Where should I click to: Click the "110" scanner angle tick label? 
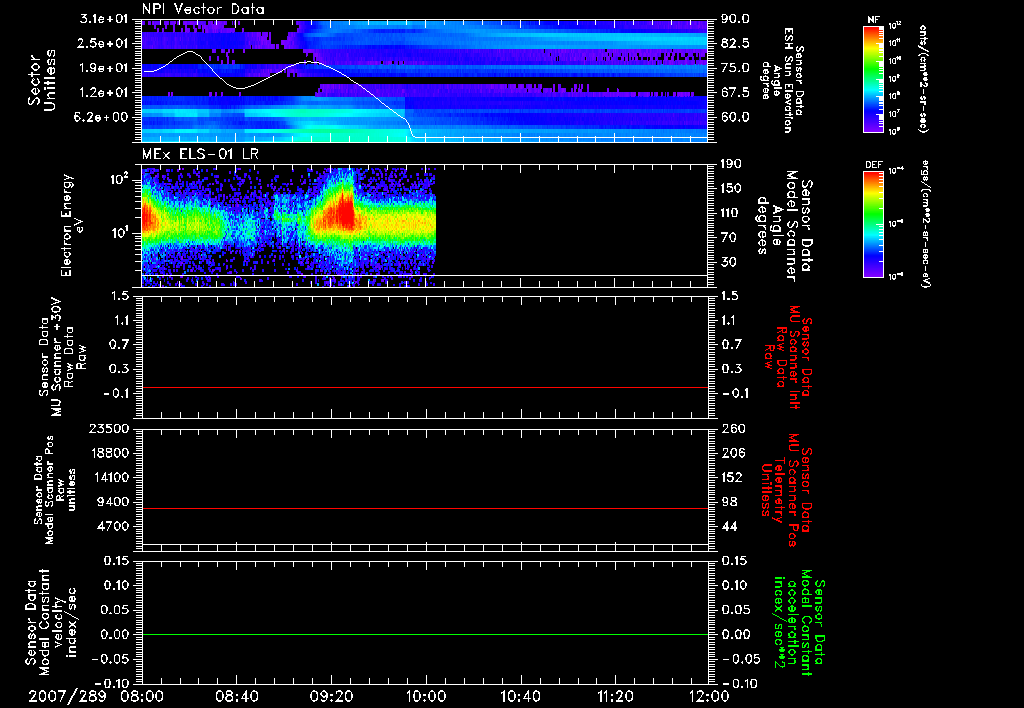[x=732, y=213]
